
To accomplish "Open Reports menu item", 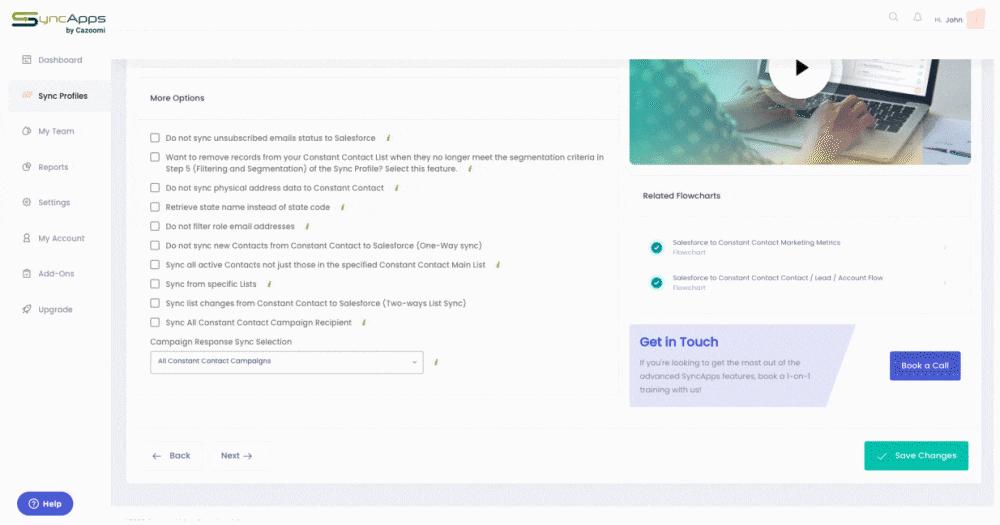I will (x=53, y=167).
